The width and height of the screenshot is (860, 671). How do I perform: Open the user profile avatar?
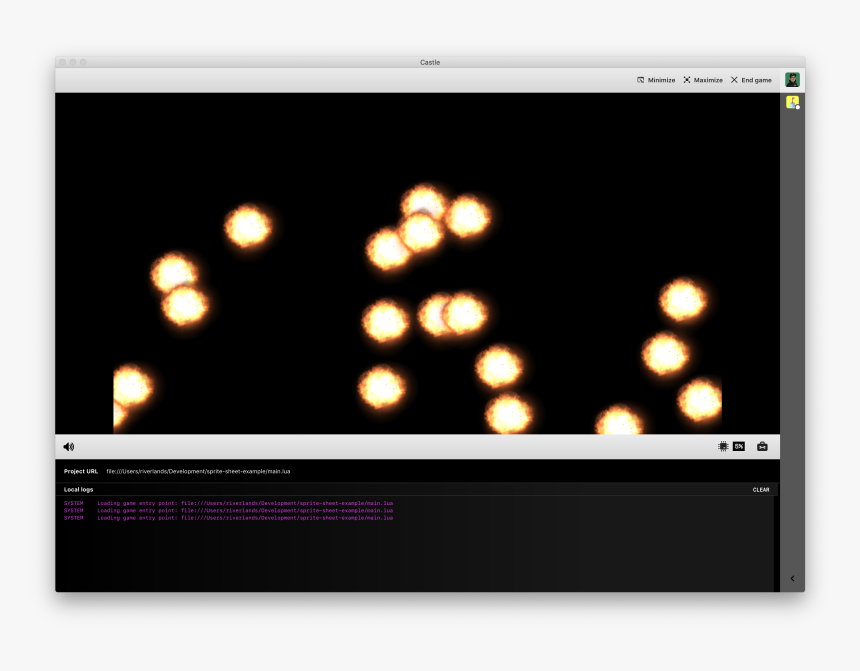[792, 80]
